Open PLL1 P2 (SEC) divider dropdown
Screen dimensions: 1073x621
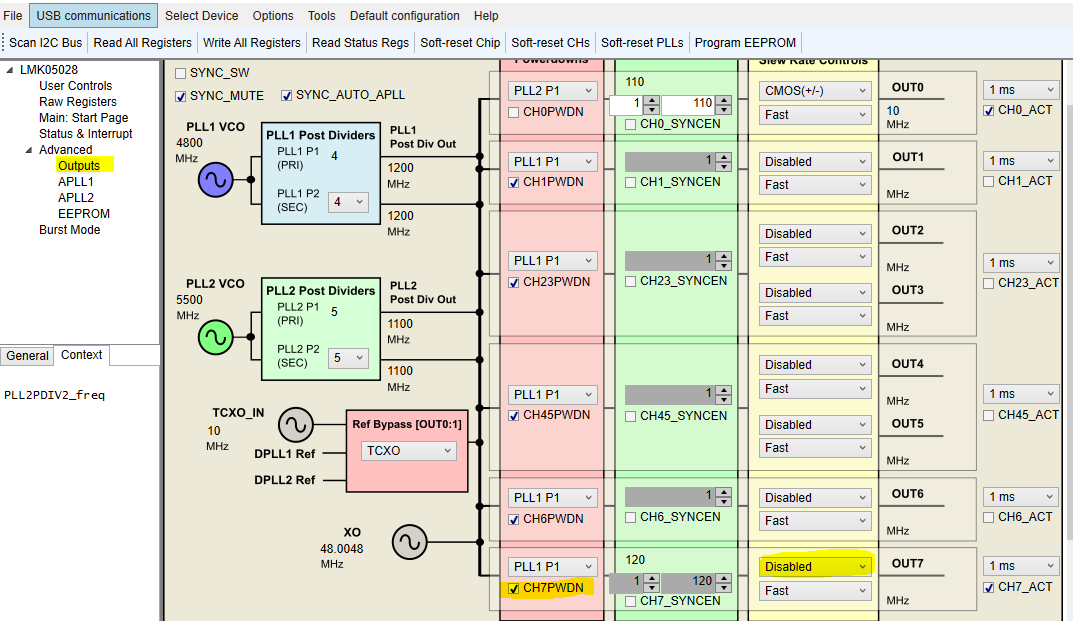pos(348,202)
